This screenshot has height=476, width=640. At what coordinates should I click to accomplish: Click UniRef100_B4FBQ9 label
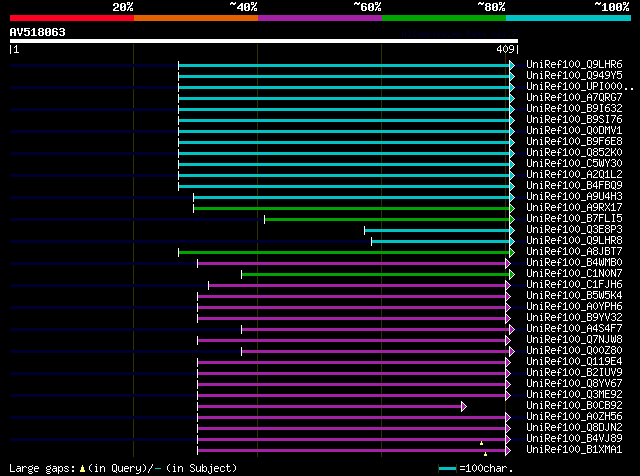[x=574, y=186]
